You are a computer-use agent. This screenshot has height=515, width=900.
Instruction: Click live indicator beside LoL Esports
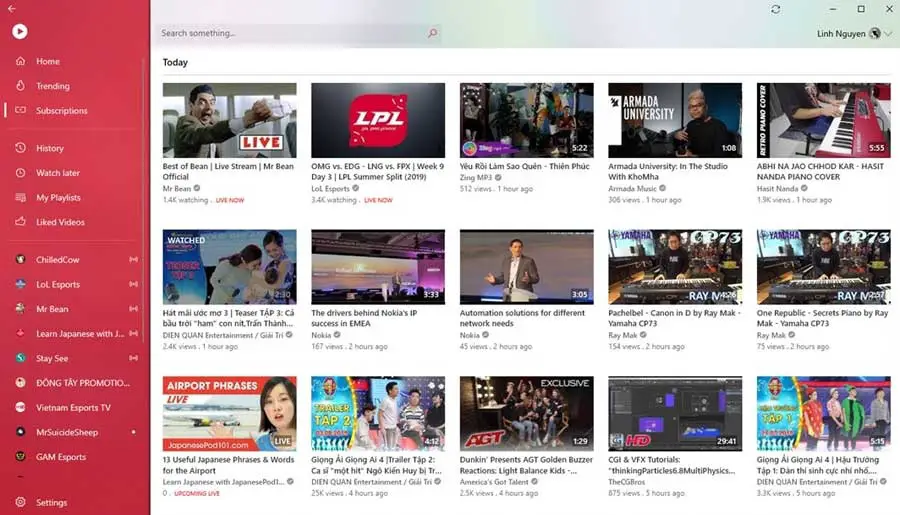point(133,284)
